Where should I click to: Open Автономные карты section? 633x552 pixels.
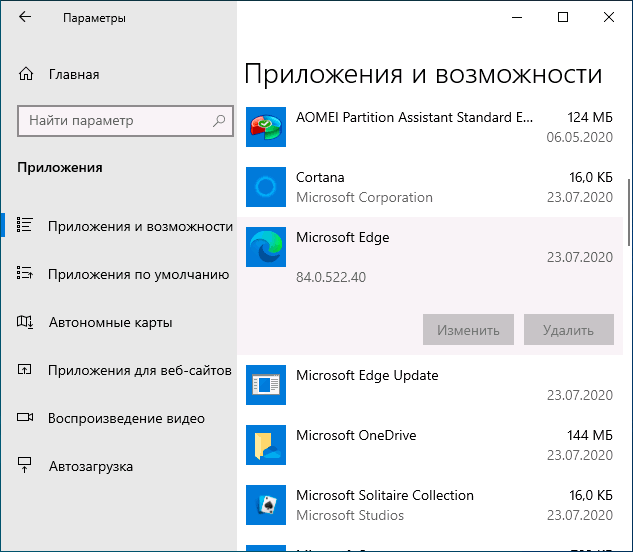tap(111, 322)
